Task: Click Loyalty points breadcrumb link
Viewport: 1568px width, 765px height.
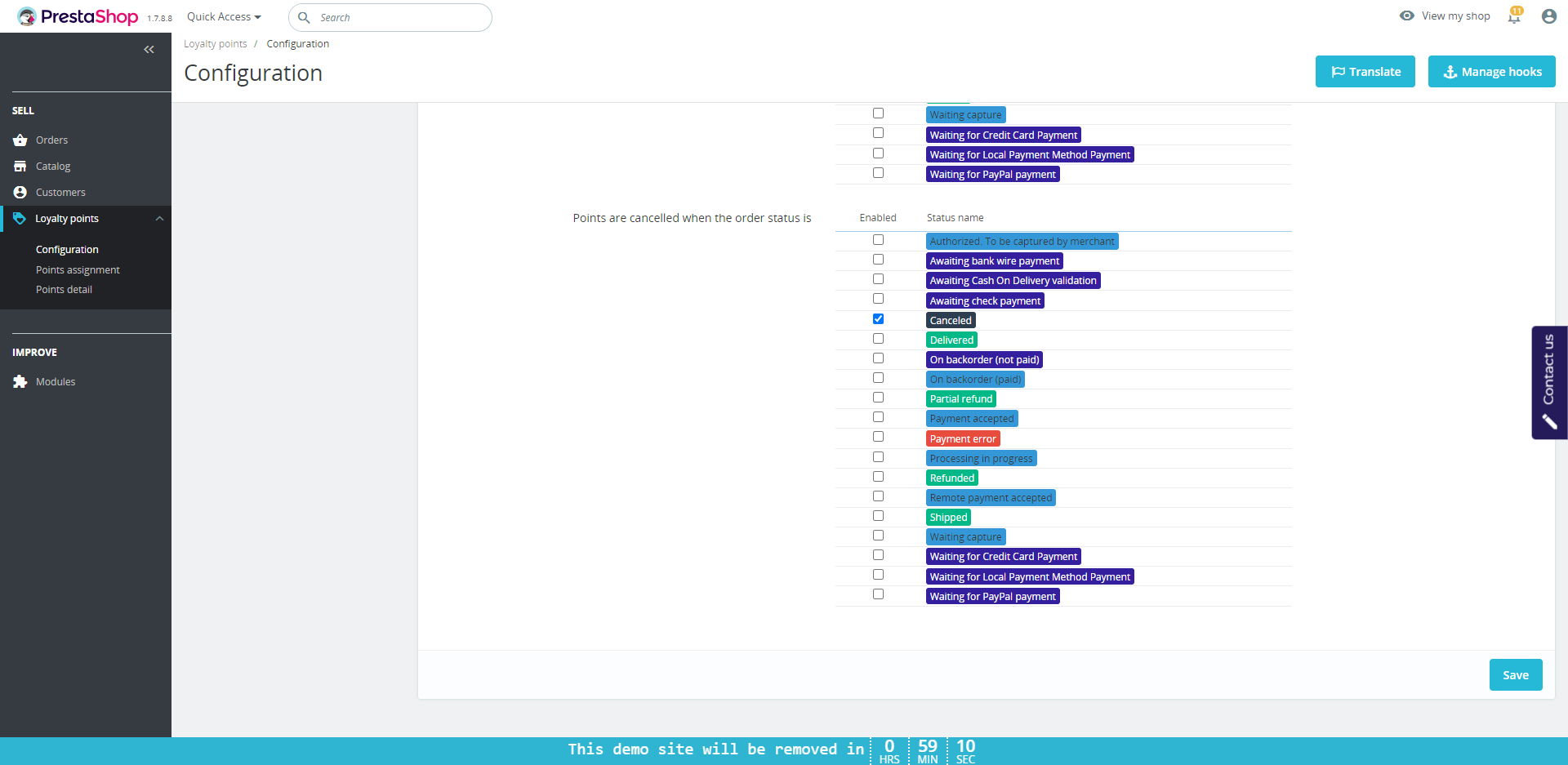Action: coord(215,44)
